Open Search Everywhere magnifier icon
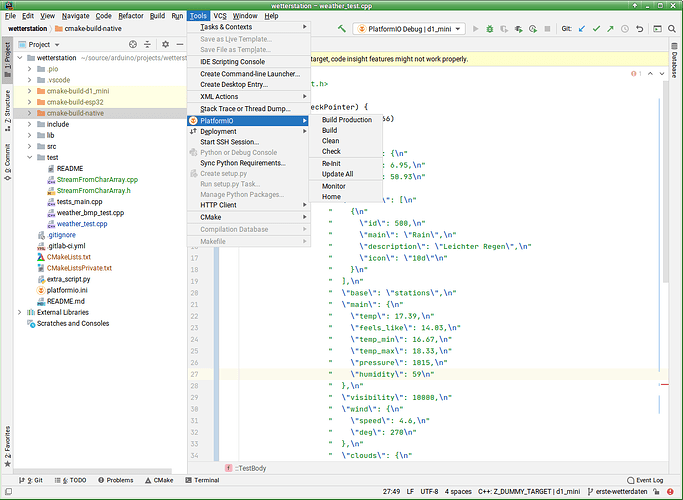The width and height of the screenshot is (683, 500). pos(672,29)
